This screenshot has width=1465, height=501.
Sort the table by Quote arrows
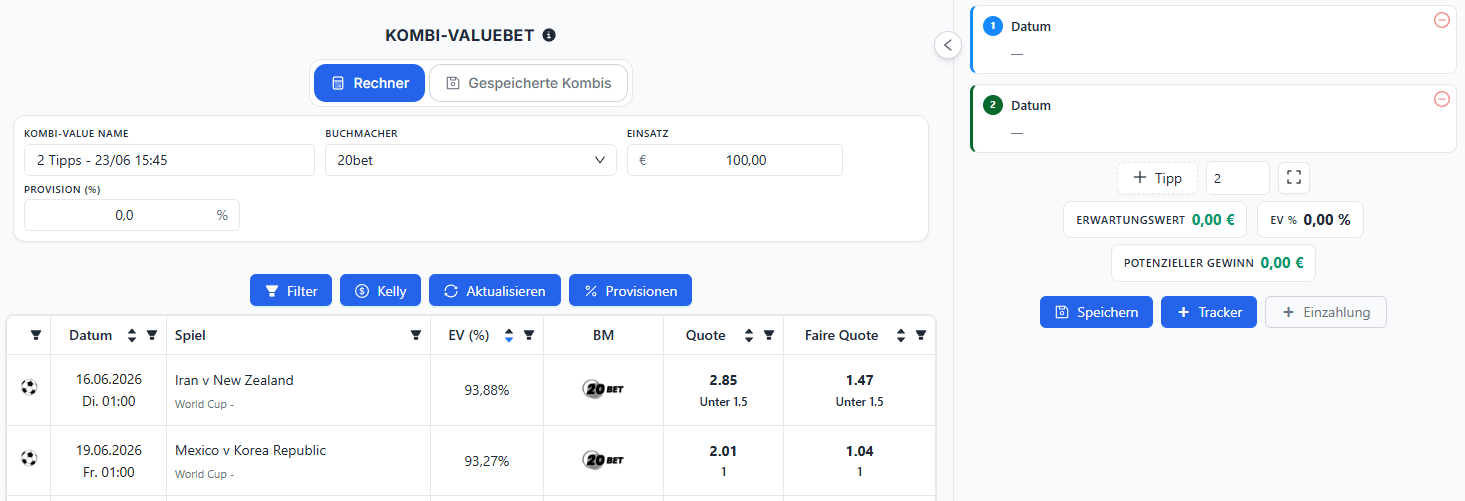pos(749,336)
